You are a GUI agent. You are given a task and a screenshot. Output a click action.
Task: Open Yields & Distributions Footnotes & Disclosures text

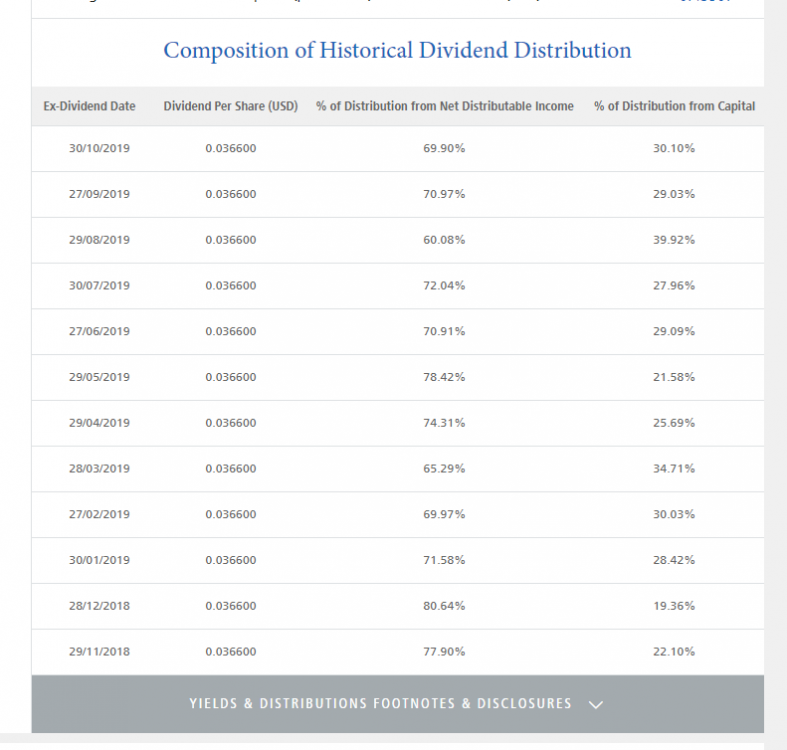point(380,704)
